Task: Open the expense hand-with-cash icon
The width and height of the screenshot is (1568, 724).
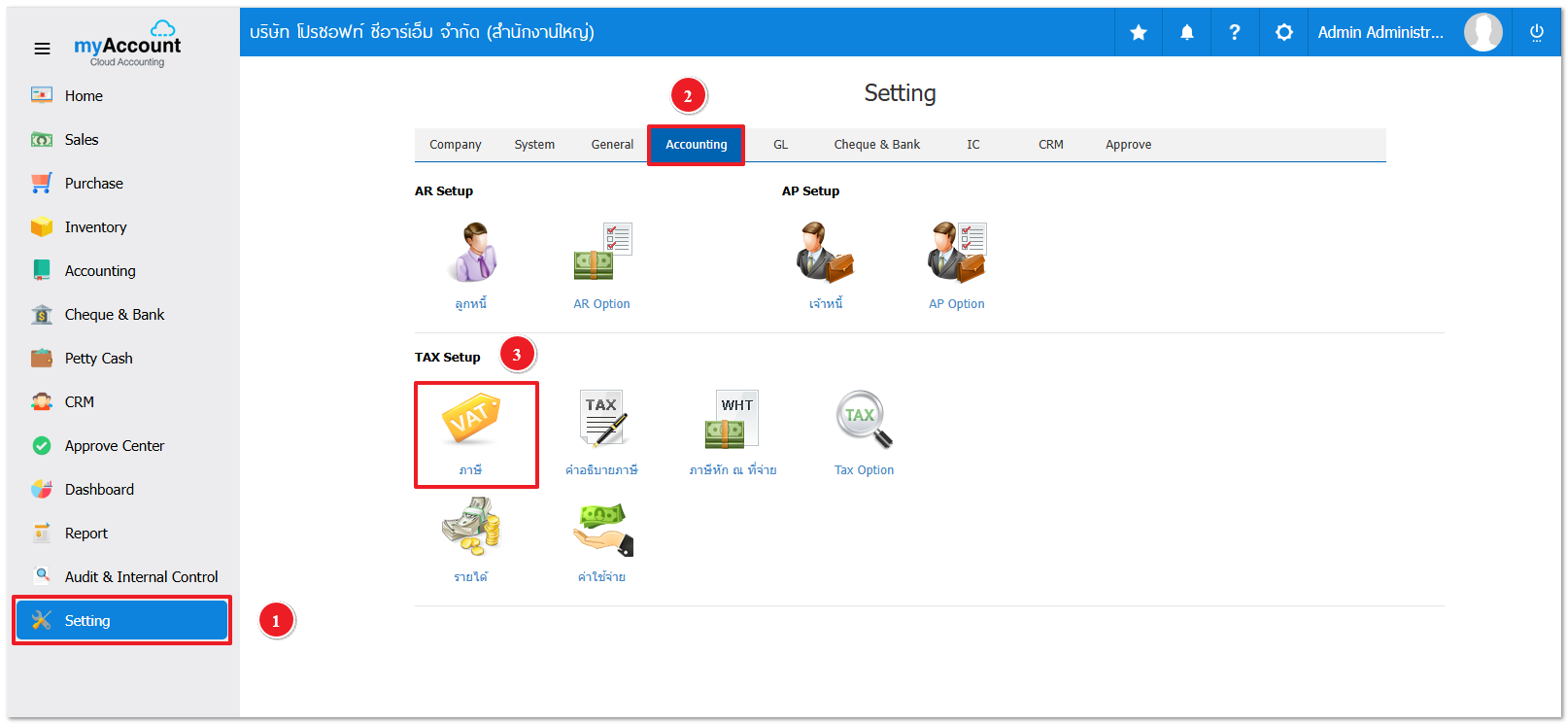Action: click(x=602, y=530)
